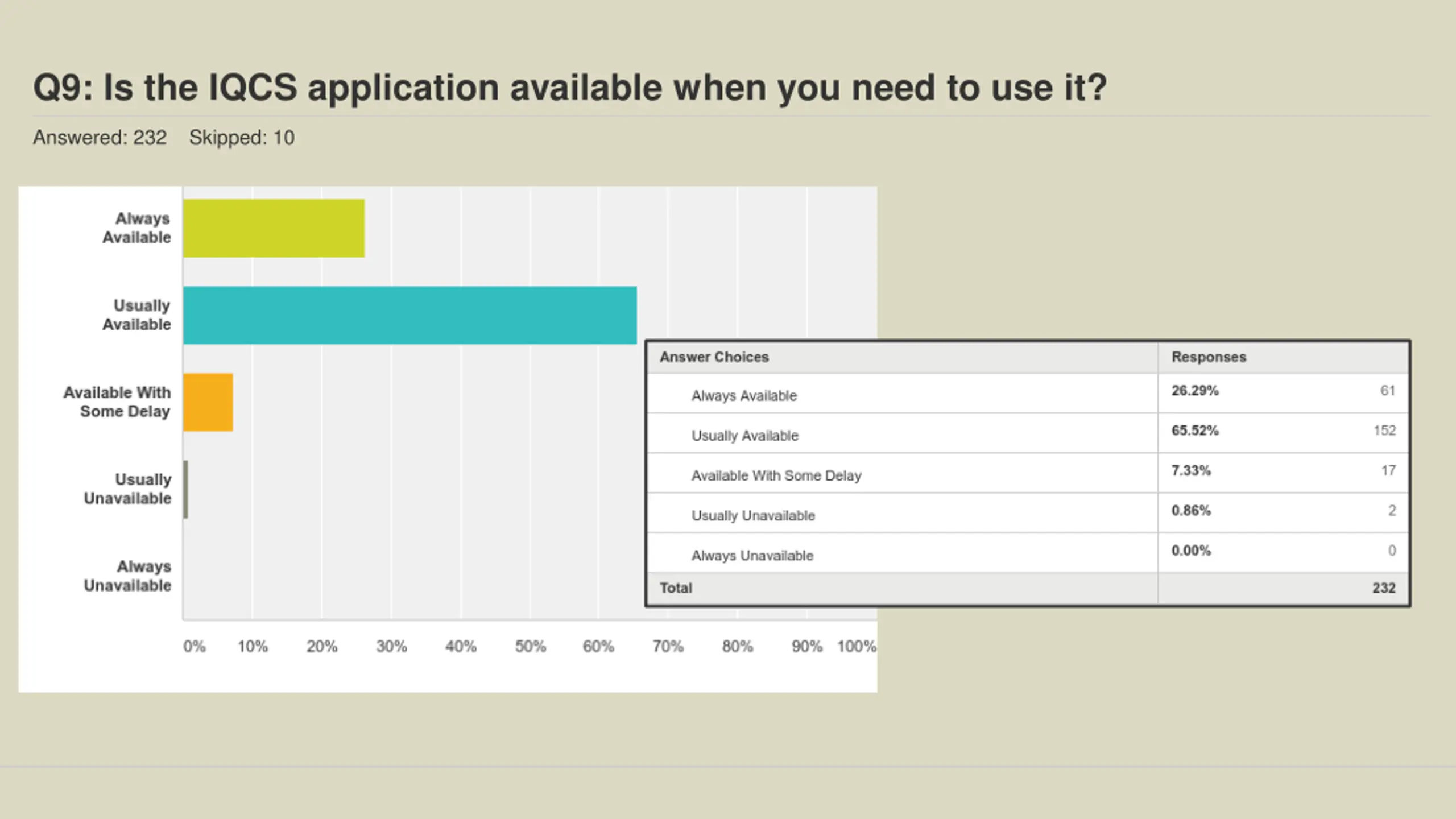Click the Total row label in table
This screenshot has width=1456, height=819.
676,588
